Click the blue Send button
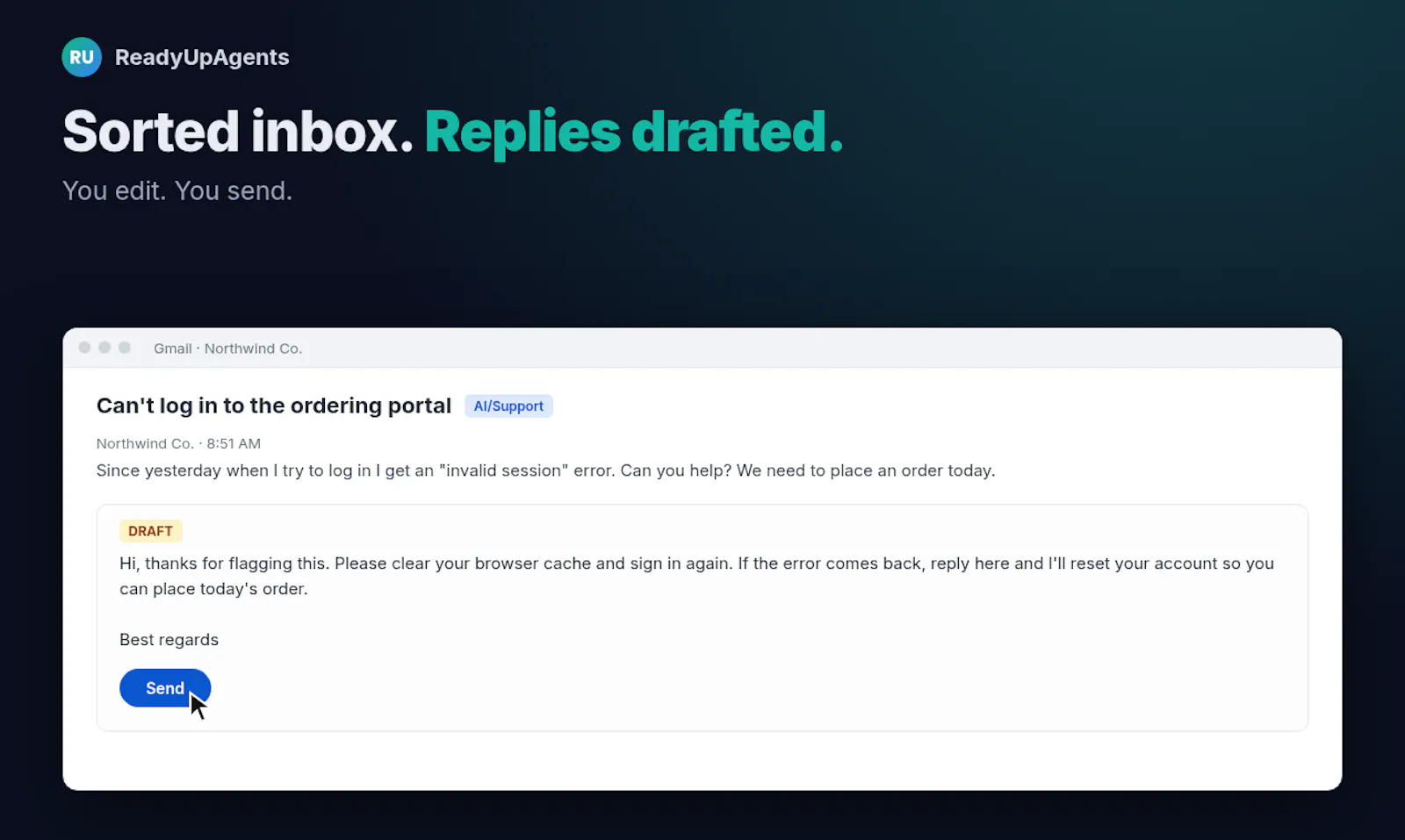This screenshot has height=840, width=1405. coord(165,688)
